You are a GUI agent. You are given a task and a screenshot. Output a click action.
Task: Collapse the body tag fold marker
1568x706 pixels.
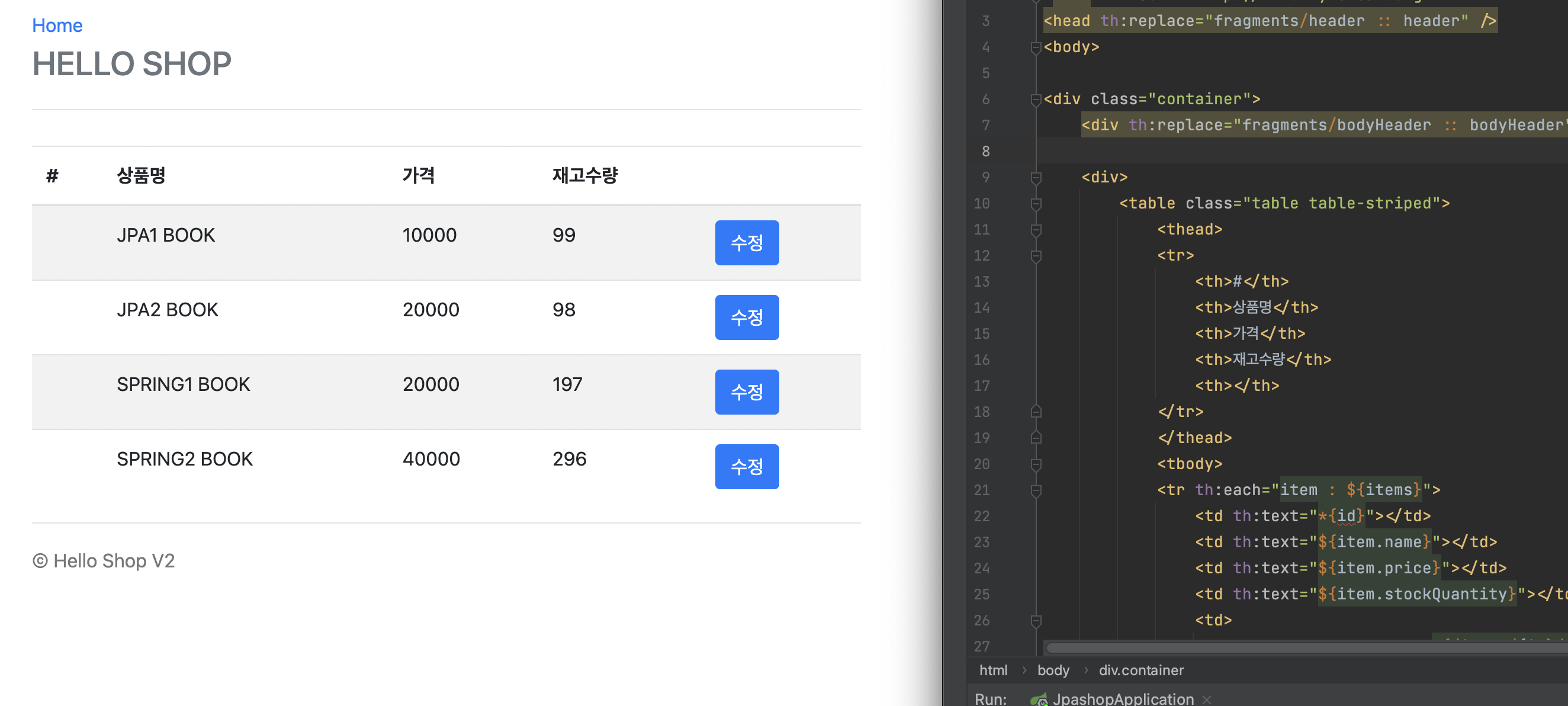tap(1036, 47)
